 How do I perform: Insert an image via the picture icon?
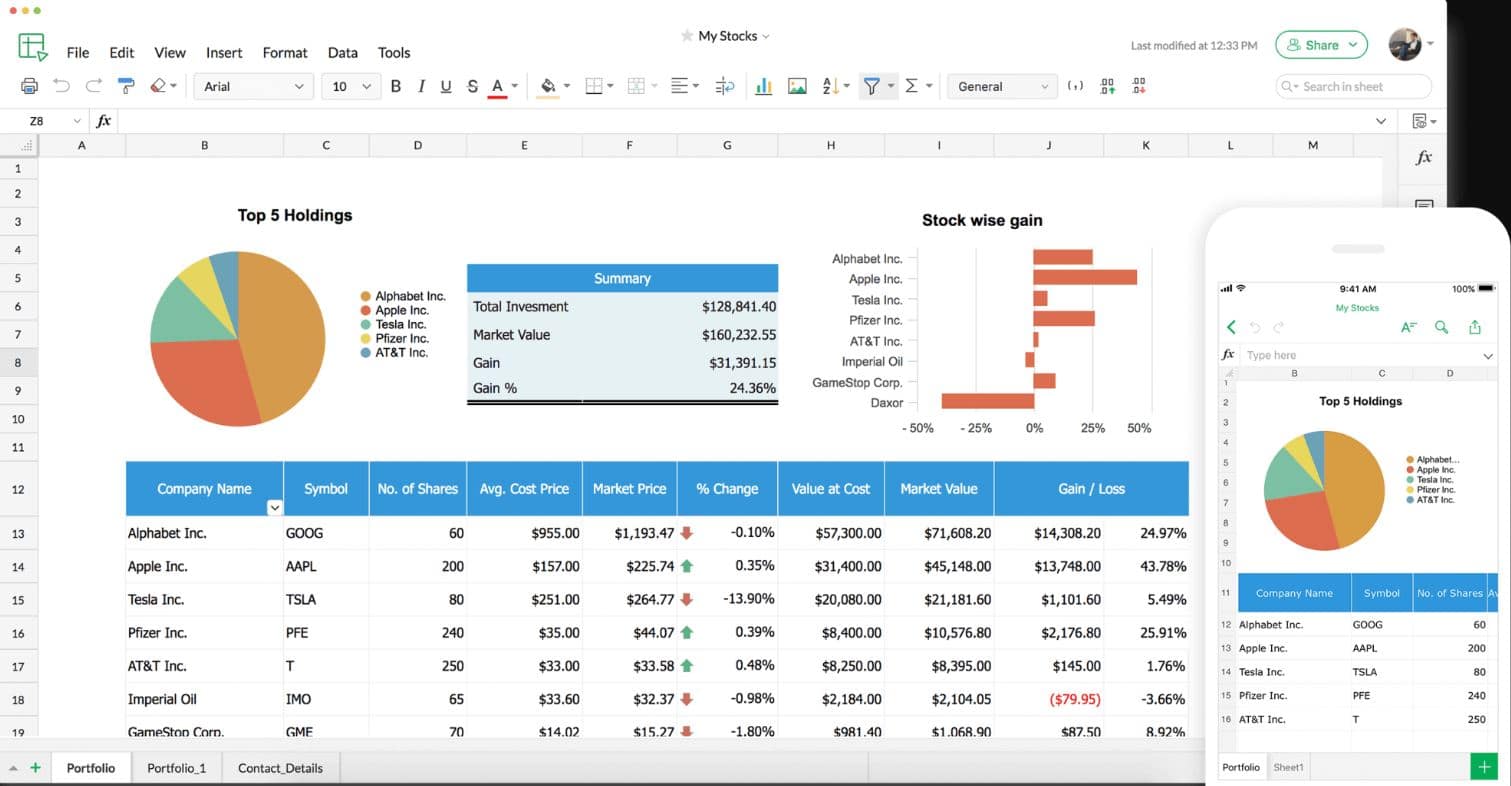coord(797,86)
